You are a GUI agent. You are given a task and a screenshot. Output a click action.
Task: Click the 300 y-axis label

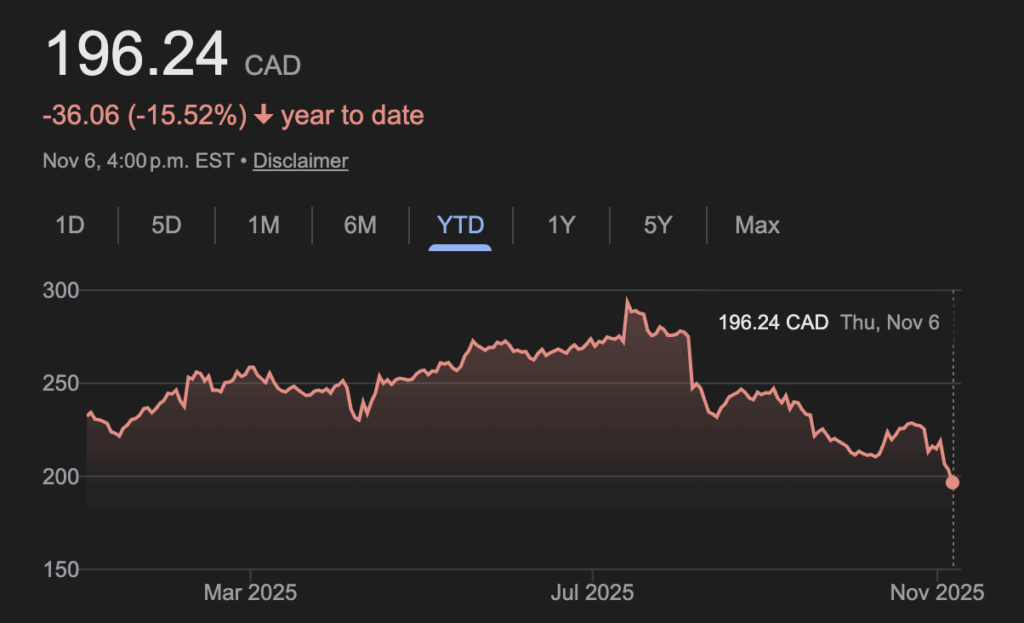pyautogui.click(x=59, y=291)
